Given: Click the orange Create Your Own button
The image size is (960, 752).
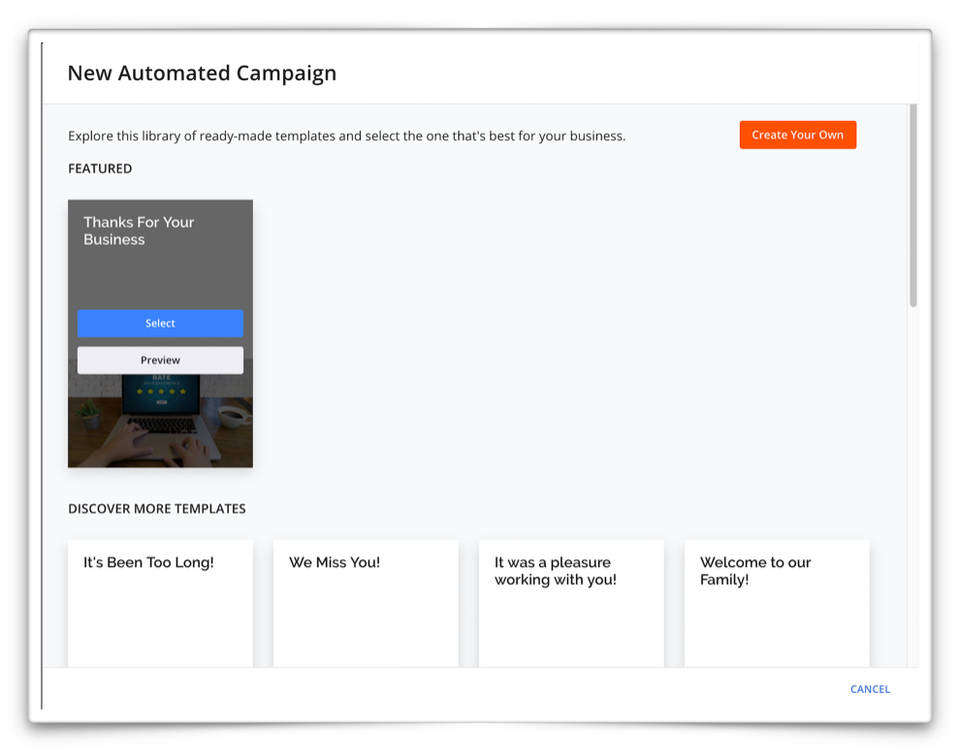Looking at the screenshot, I should click(797, 135).
